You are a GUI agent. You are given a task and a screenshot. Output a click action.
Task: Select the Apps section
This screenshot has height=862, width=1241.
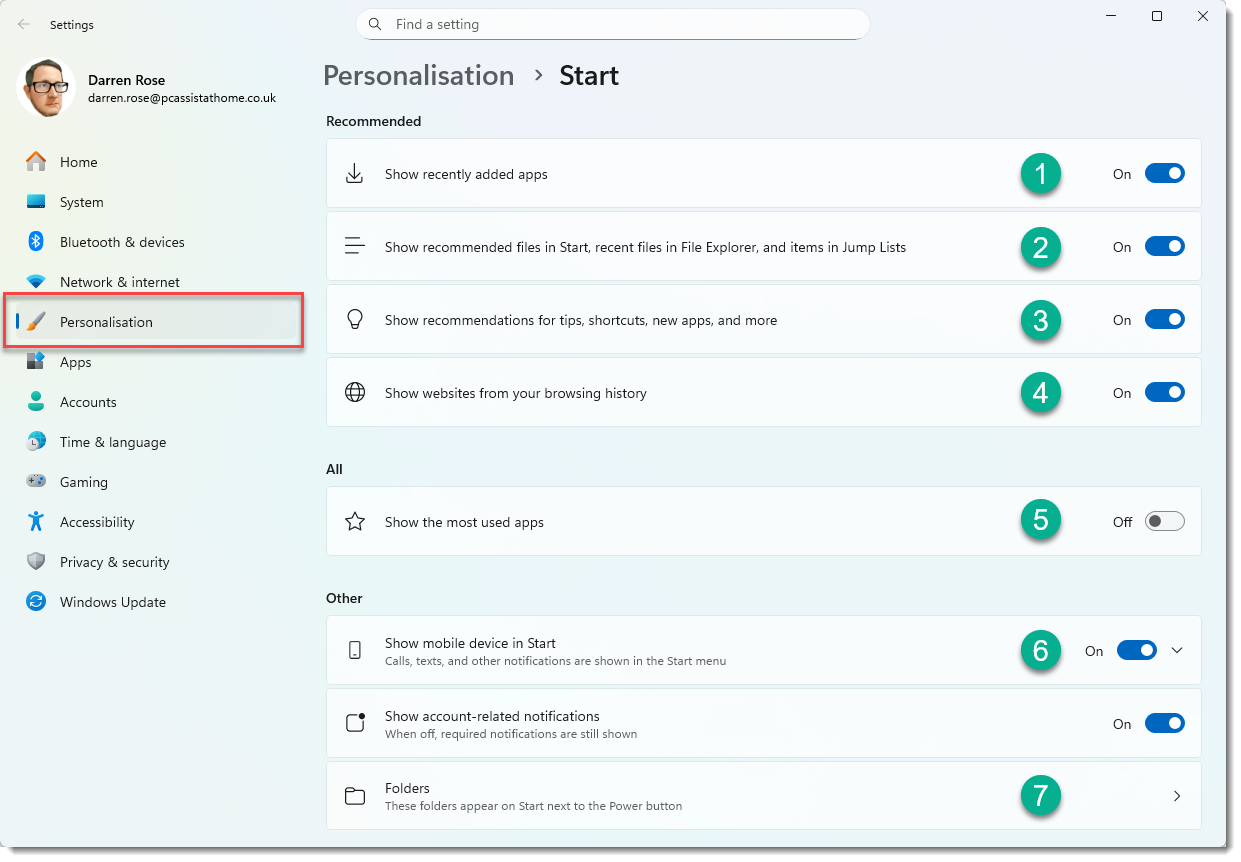tap(76, 361)
